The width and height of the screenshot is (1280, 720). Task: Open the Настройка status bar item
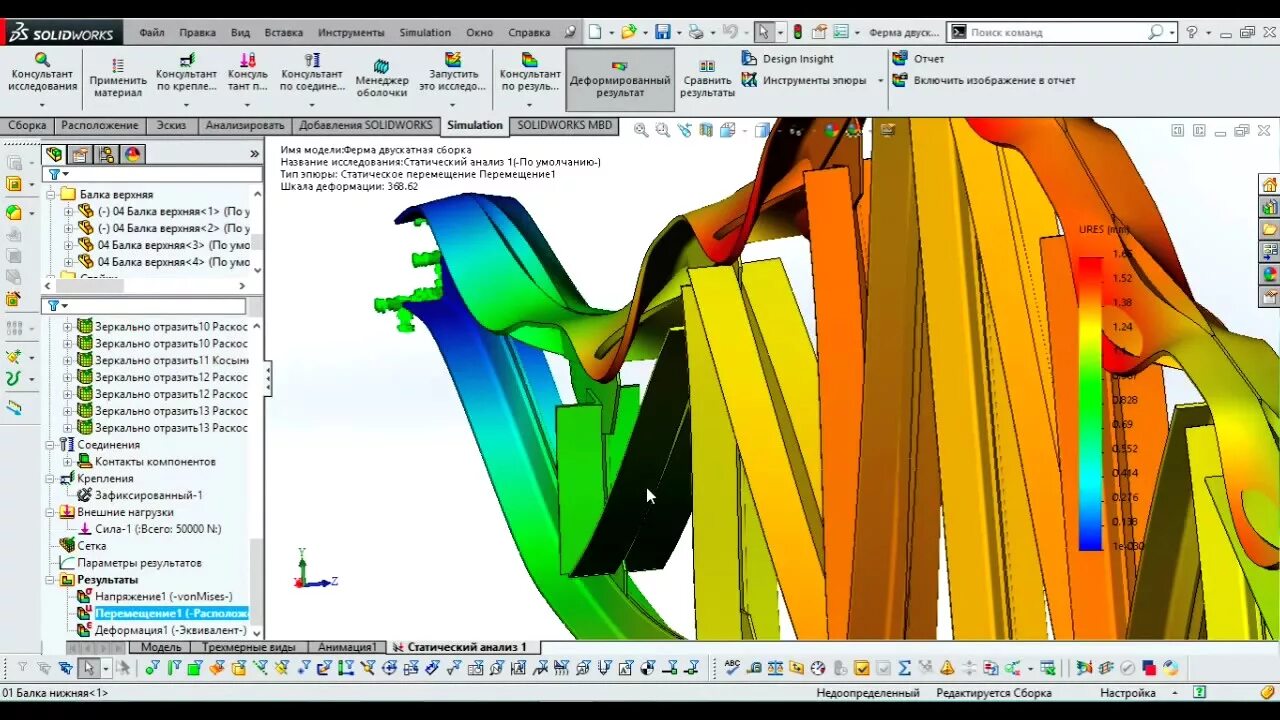(x=1128, y=692)
